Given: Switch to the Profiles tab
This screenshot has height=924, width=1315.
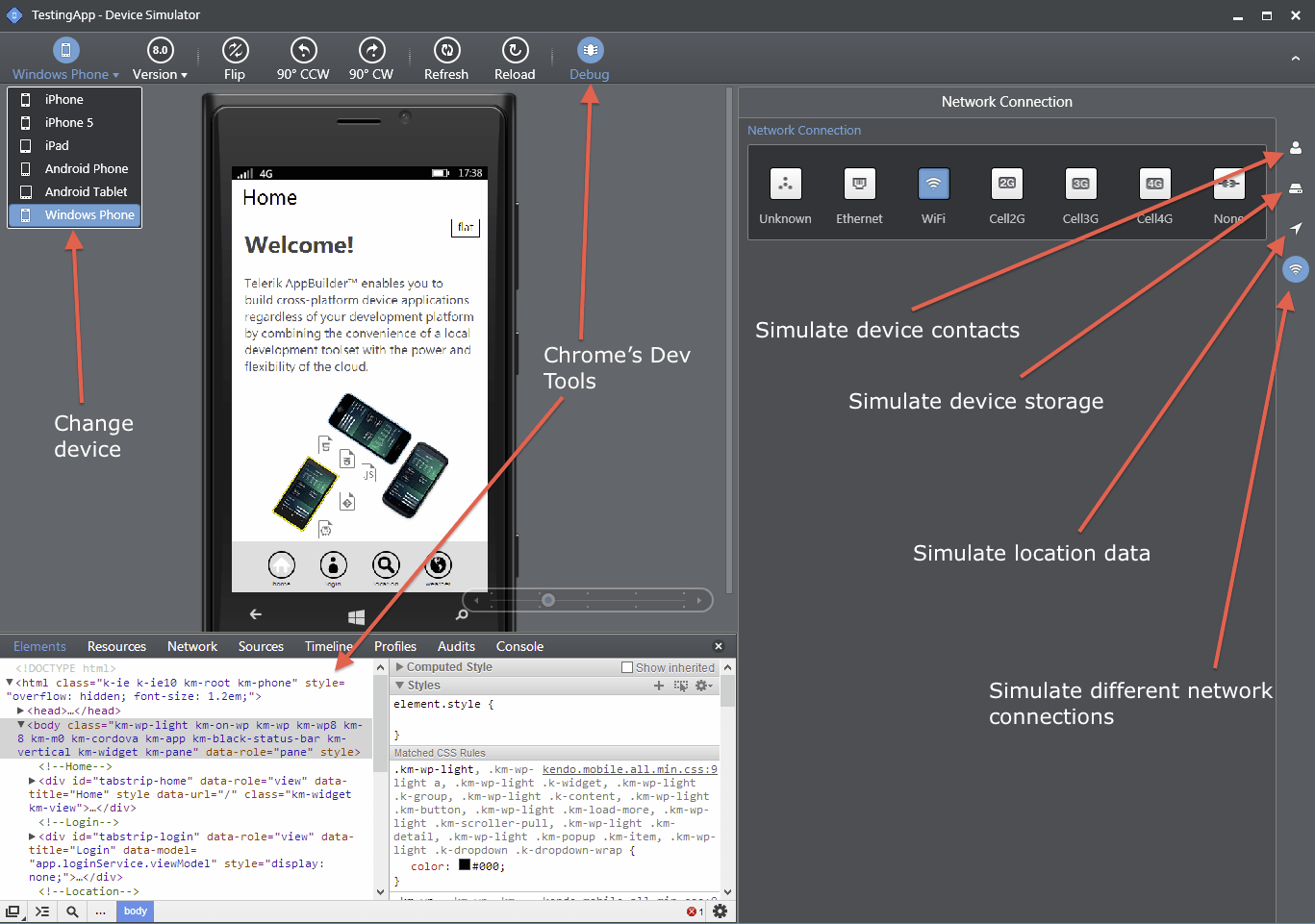Looking at the screenshot, I should pos(395,646).
